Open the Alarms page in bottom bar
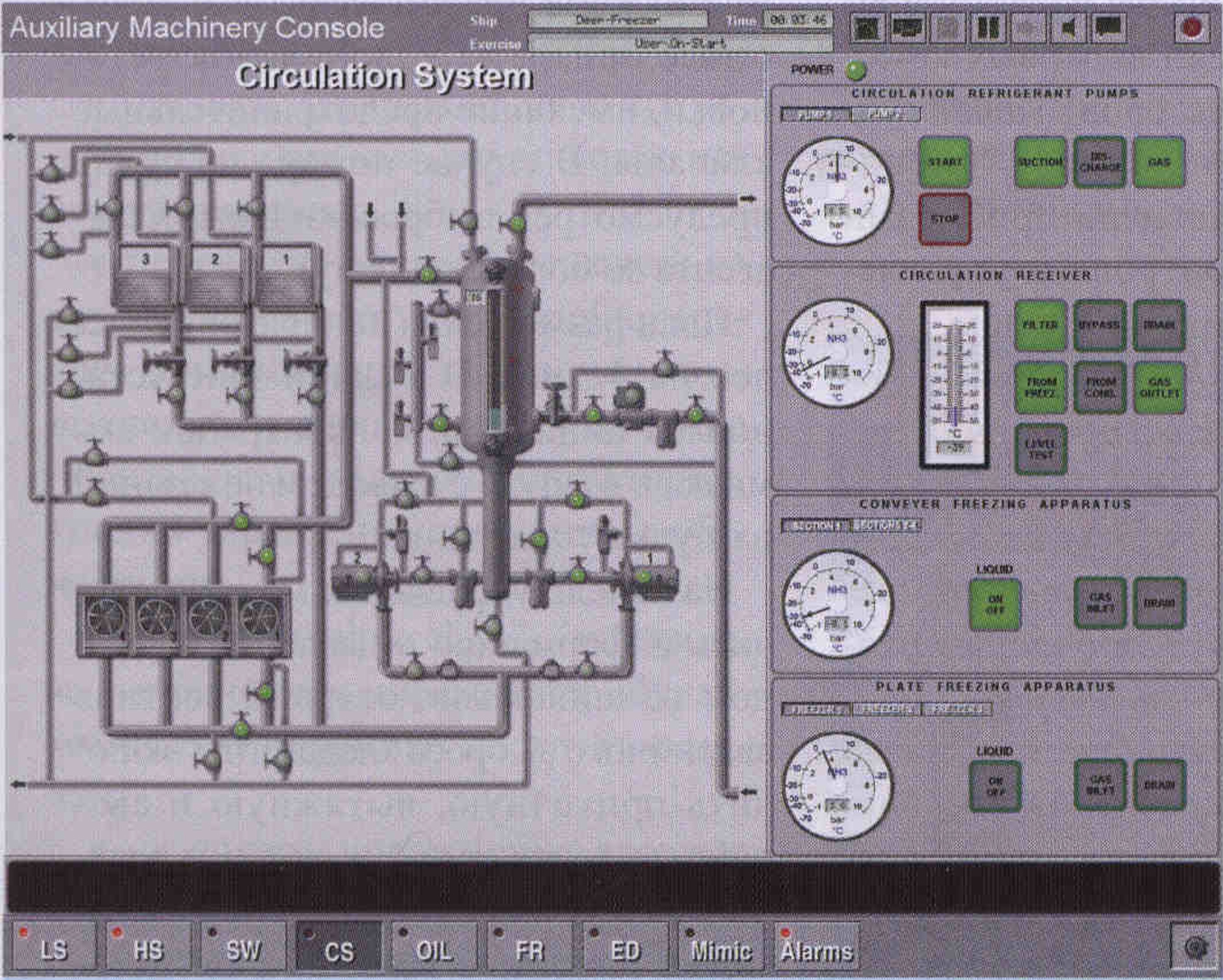Viewport: 1223px width, 980px height. click(x=816, y=947)
